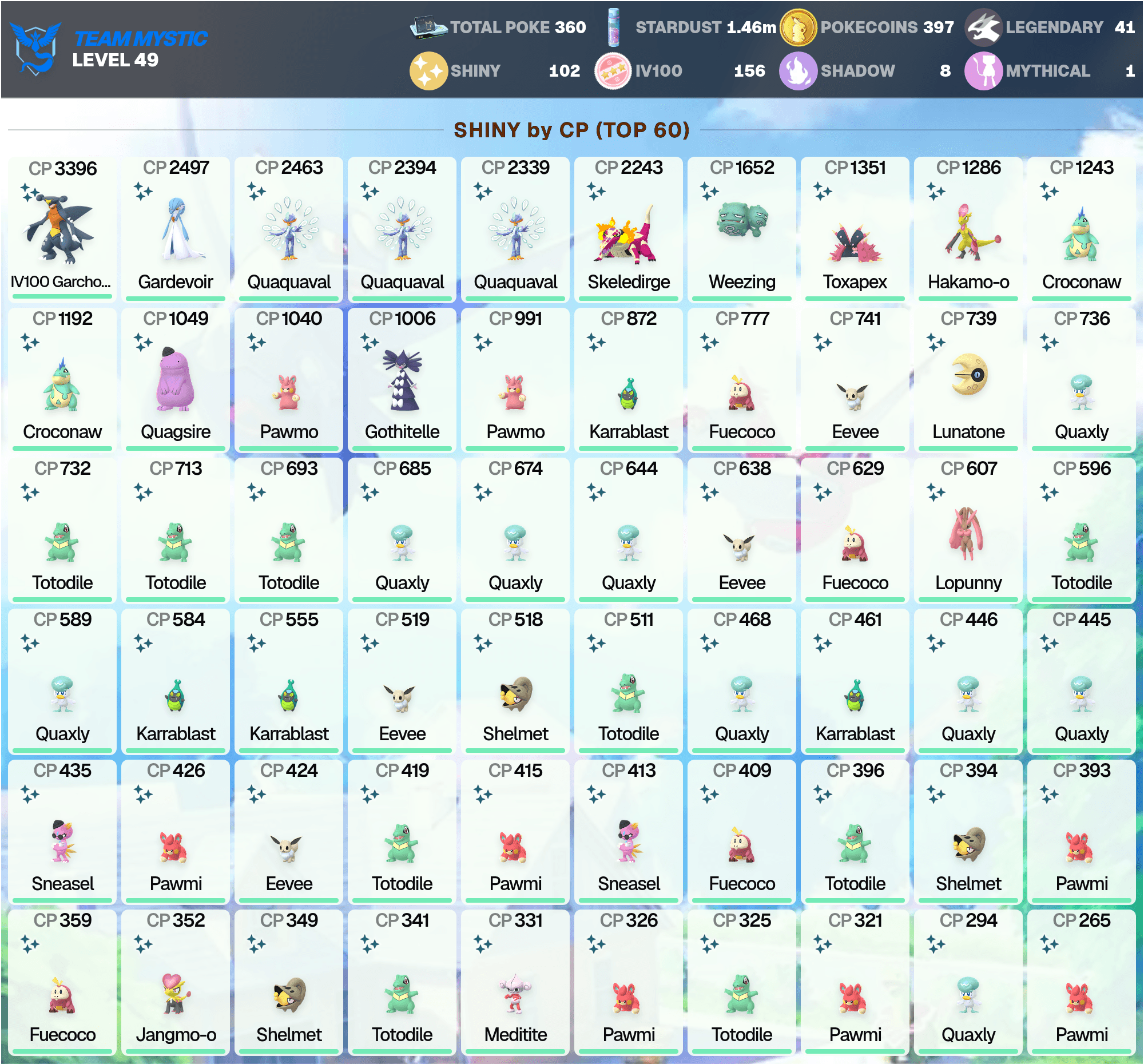
Task: Select the Gothitelle sprite at CP 1006
Action: point(402,379)
